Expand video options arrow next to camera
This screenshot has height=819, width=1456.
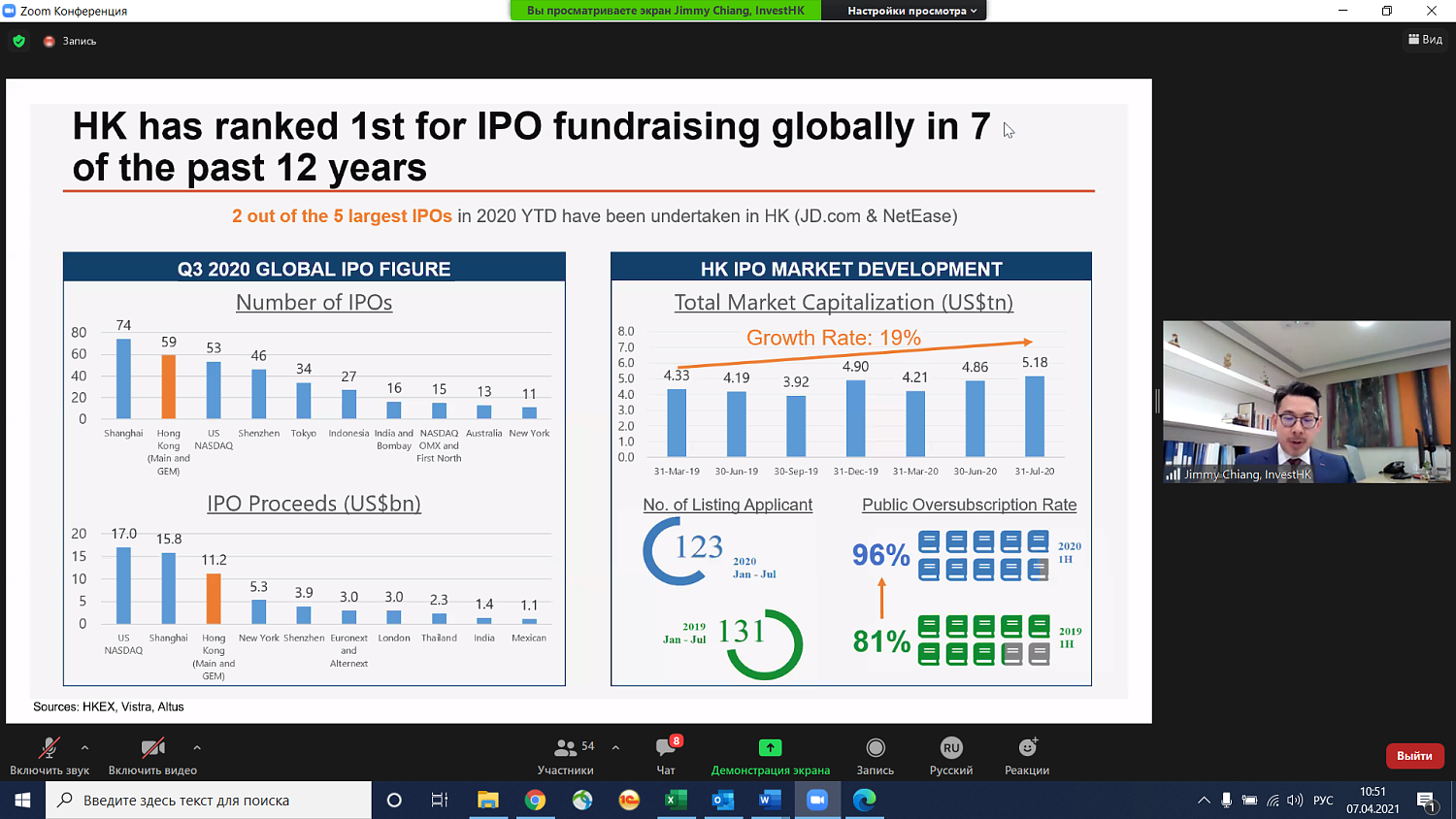coord(197,747)
